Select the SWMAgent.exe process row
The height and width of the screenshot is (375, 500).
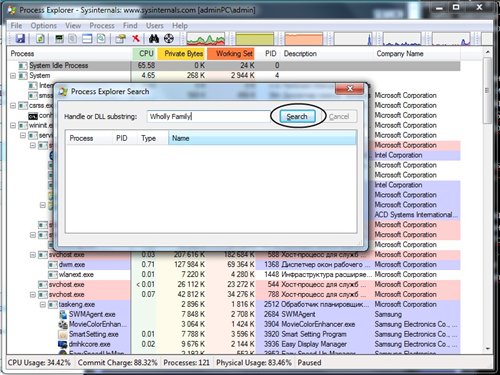[x=234, y=314]
